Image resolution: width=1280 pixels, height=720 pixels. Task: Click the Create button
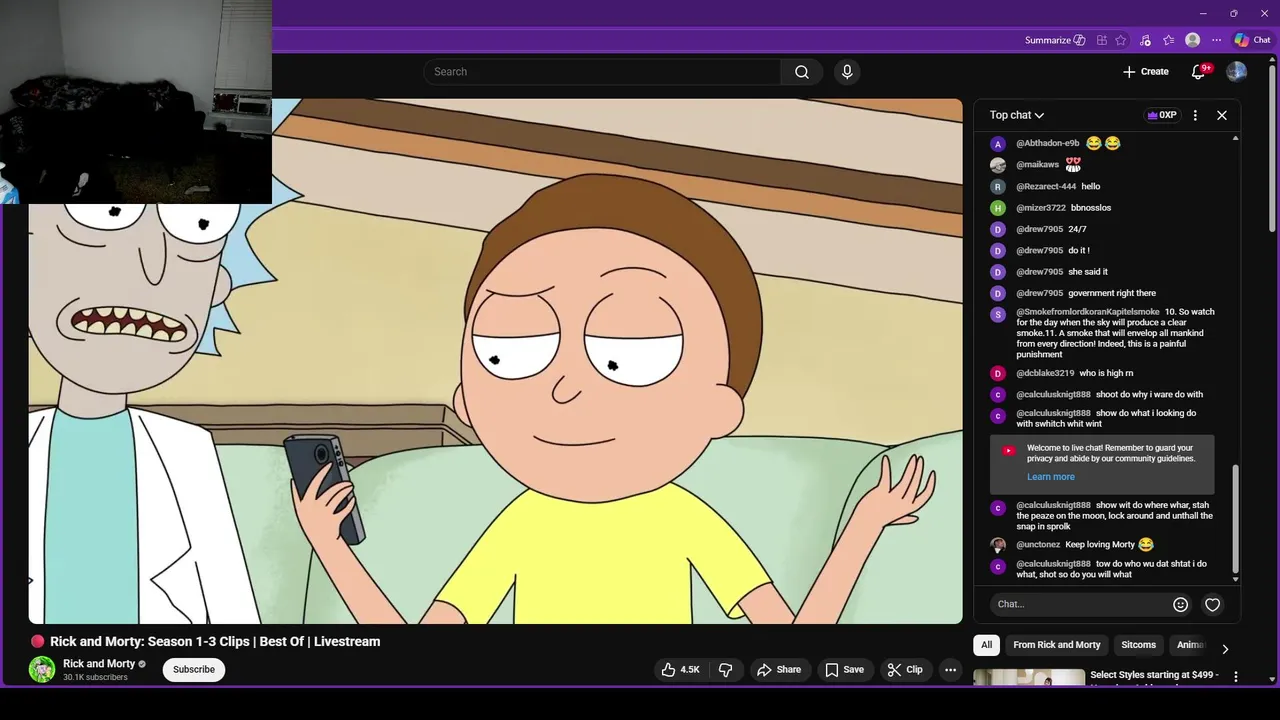click(1145, 72)
